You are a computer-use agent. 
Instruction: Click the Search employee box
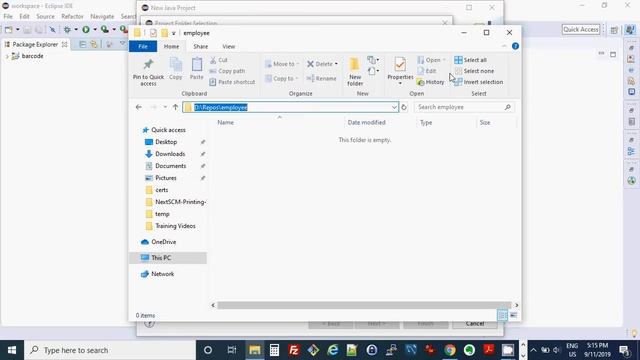[464, 107]
